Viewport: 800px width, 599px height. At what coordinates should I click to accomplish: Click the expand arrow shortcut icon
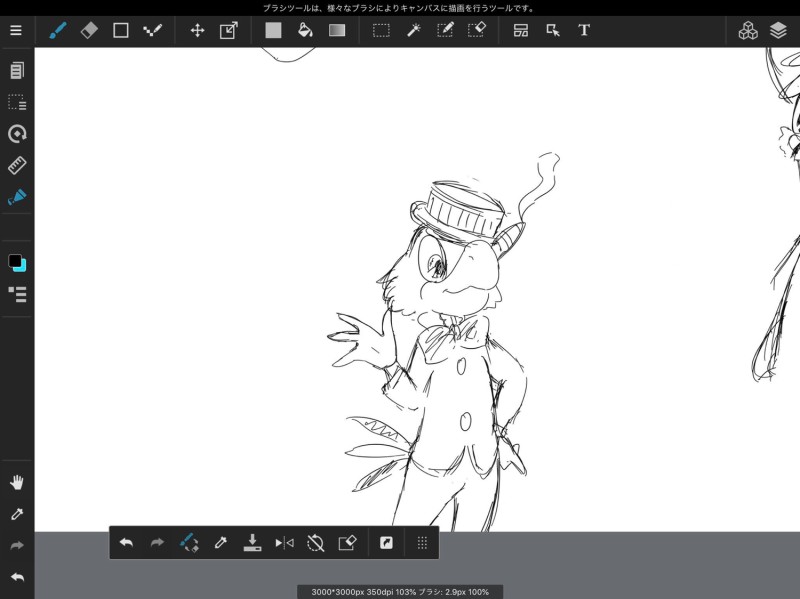pyautogui.click(x=386, y=543)
